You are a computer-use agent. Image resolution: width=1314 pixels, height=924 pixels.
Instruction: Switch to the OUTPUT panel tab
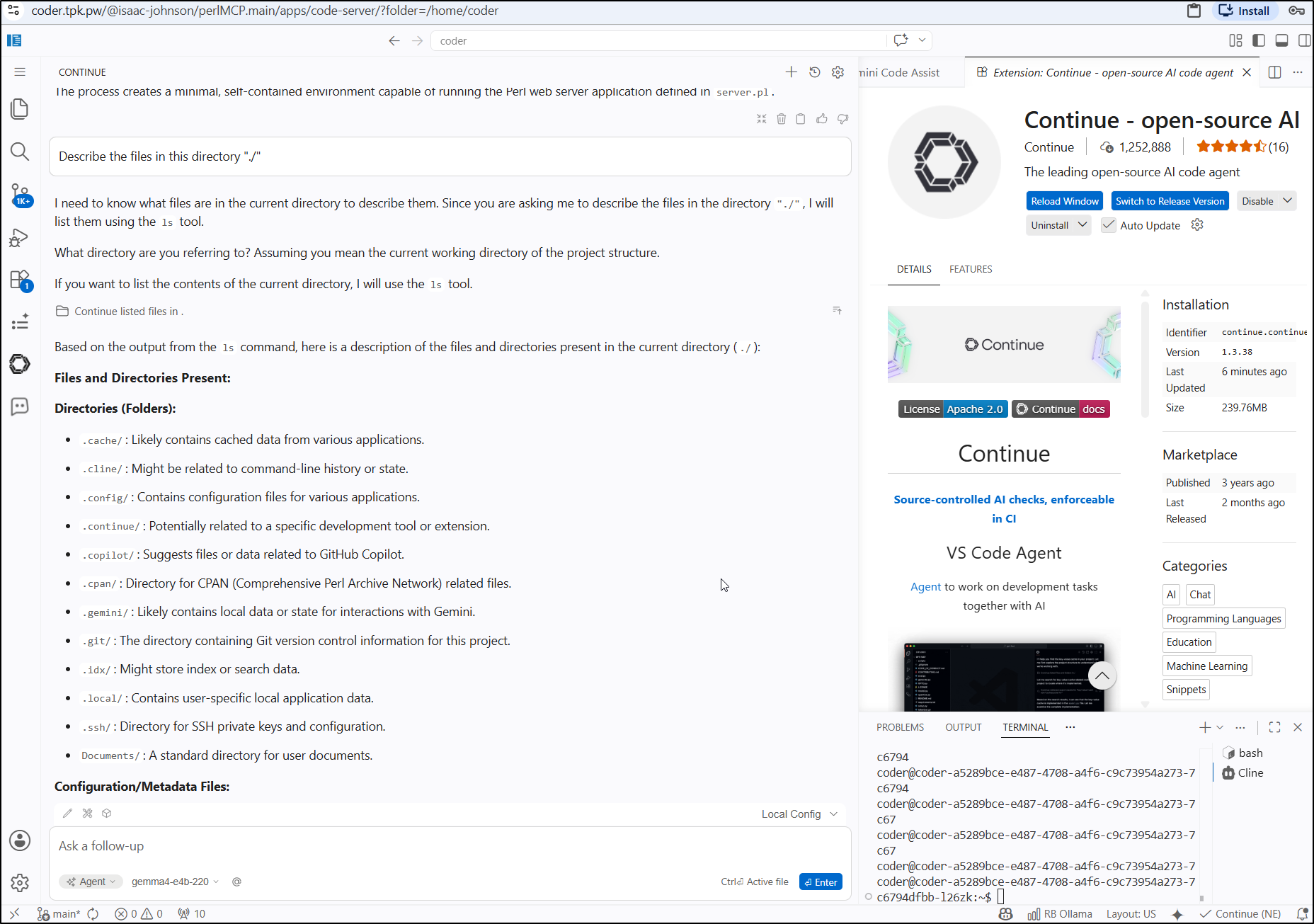(963, 727)
